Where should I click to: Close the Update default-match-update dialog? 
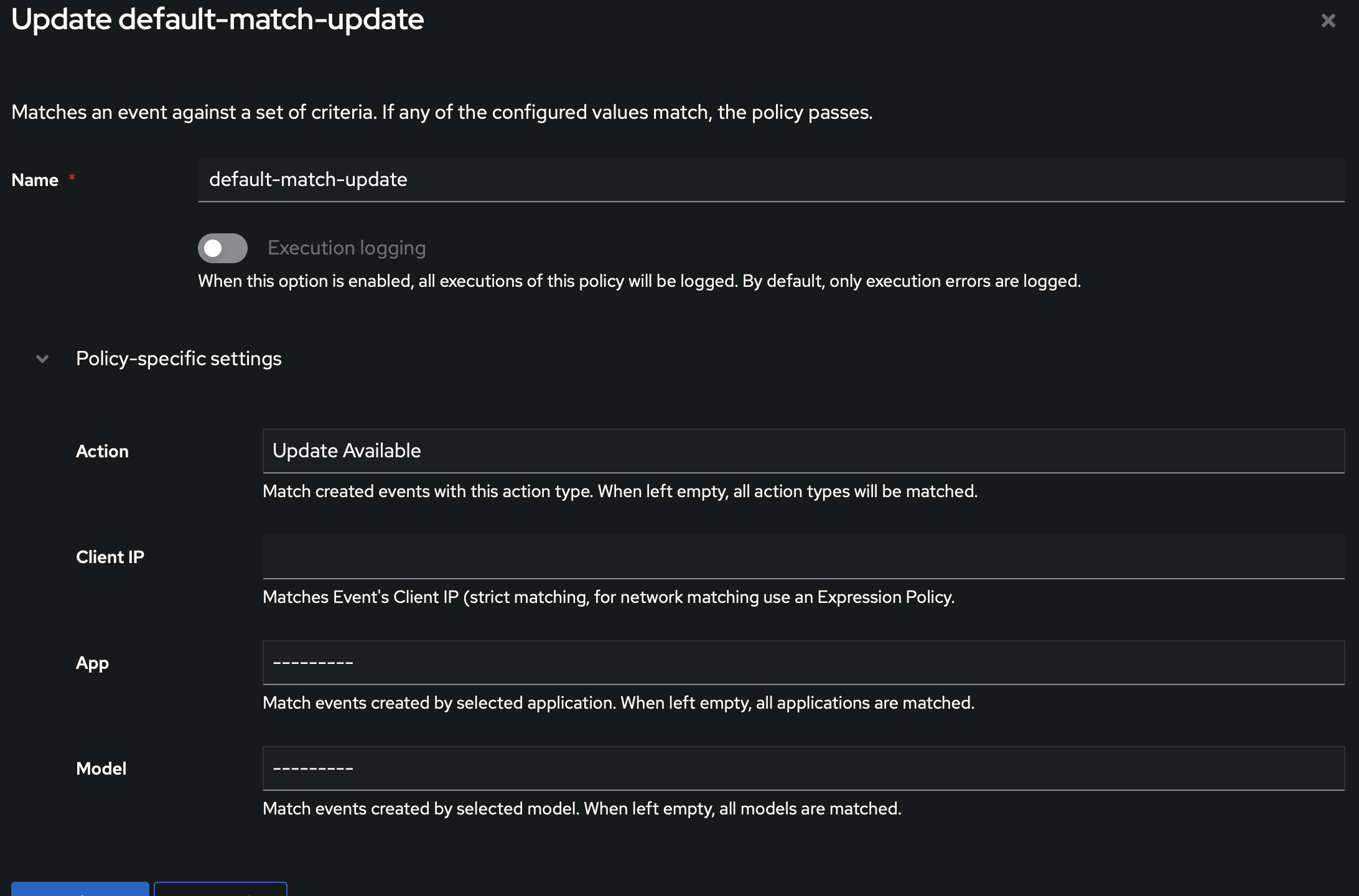click(x=1329, y=21)
